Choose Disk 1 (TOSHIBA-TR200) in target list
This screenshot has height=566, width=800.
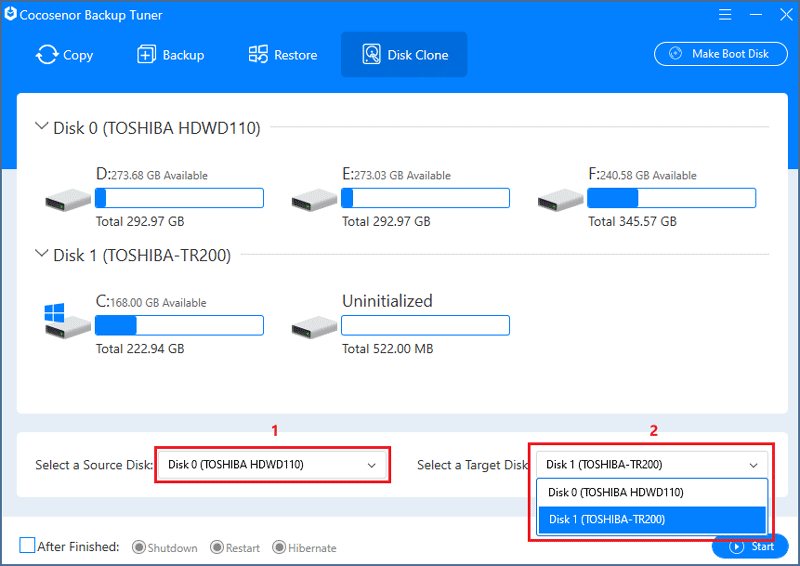click(x=652, y=520)
